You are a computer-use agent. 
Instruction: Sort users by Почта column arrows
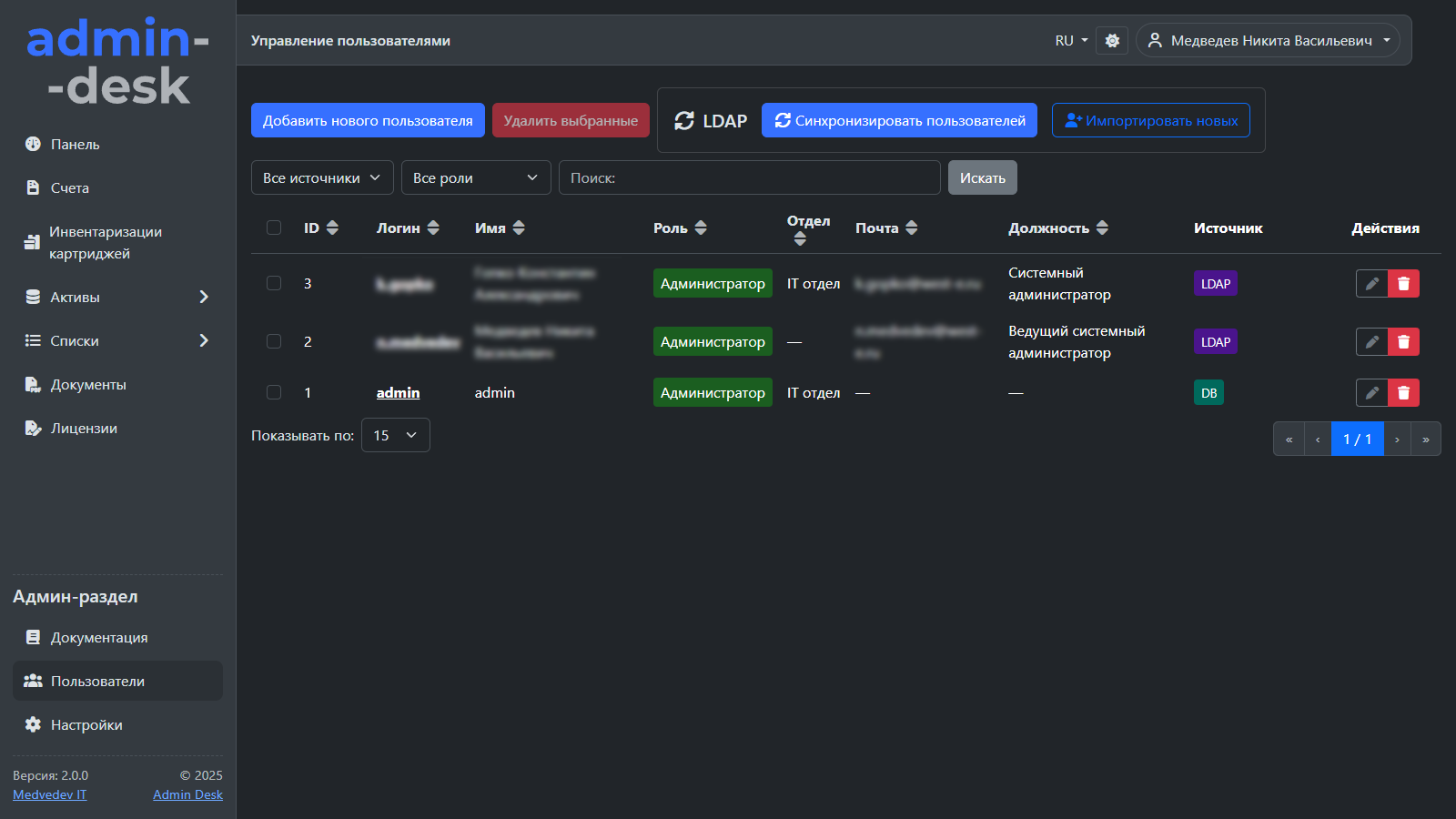911,228
